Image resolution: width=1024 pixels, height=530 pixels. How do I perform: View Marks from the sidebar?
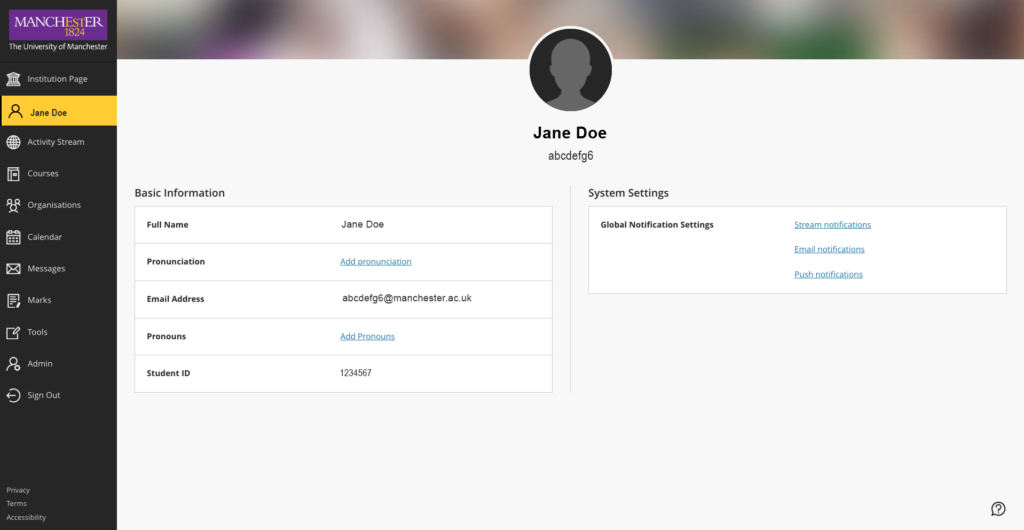coord(58,300)
